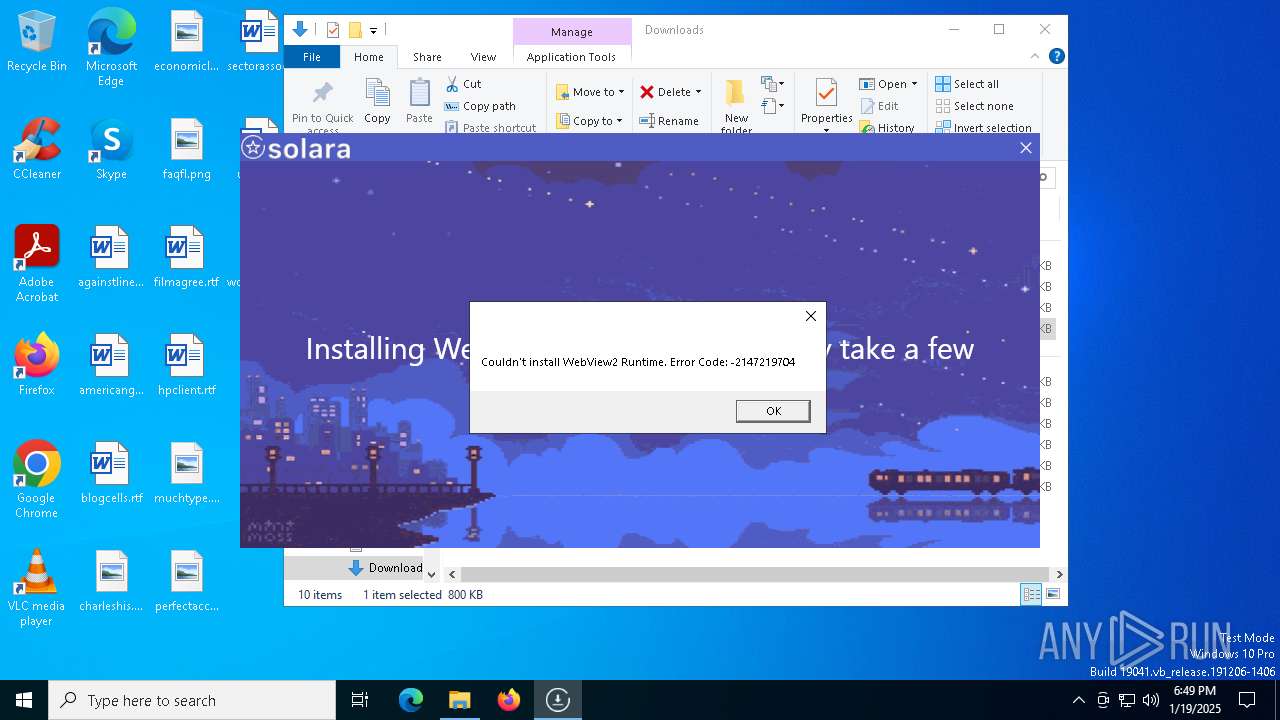
Task: Open the Windows Start menu
Action: pyautogui.click(x=24, y=700)
